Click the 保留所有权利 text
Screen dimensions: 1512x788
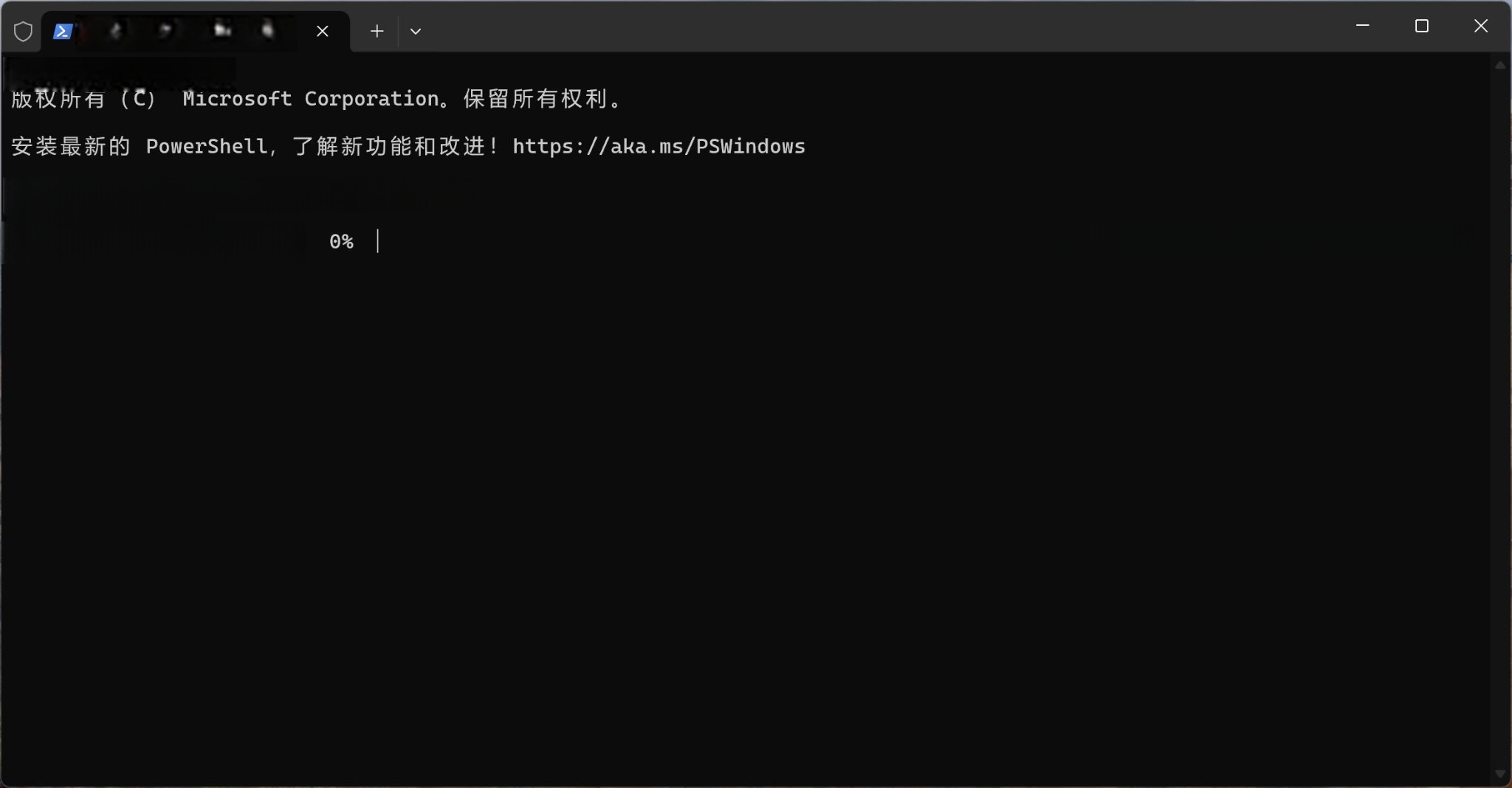pos(535,98)
